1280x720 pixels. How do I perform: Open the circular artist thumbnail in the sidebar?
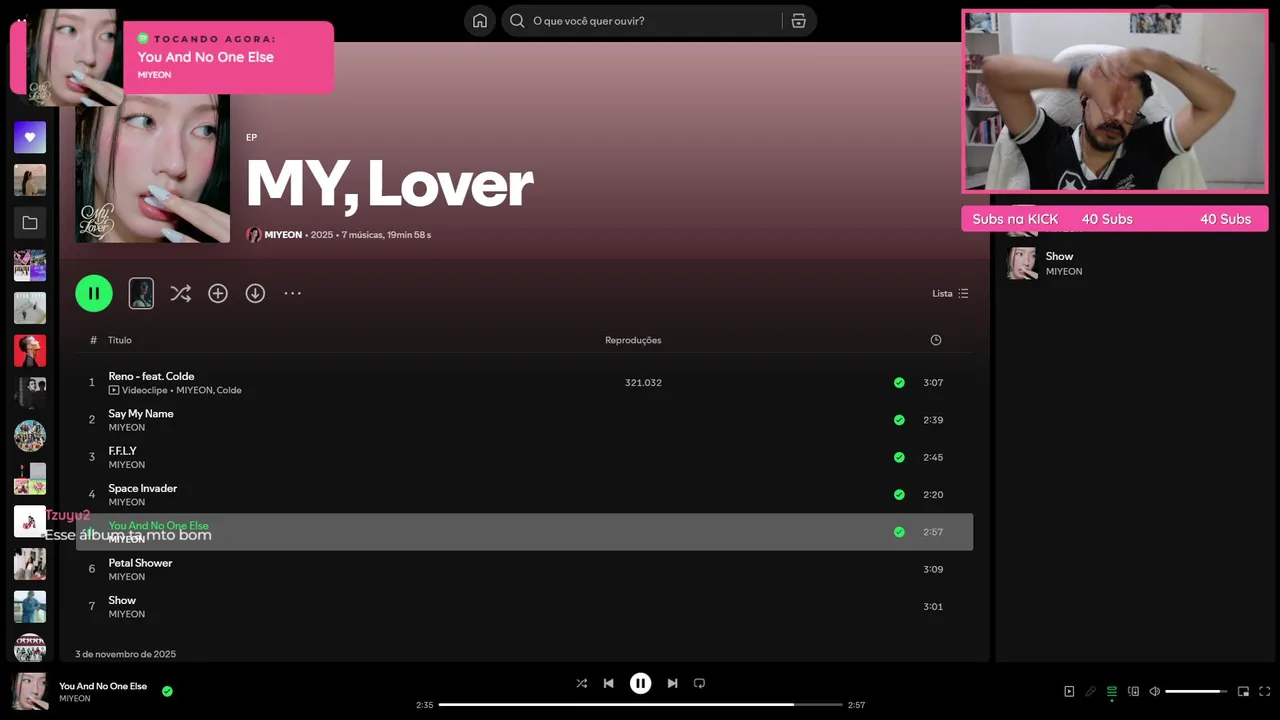[30, 436]
